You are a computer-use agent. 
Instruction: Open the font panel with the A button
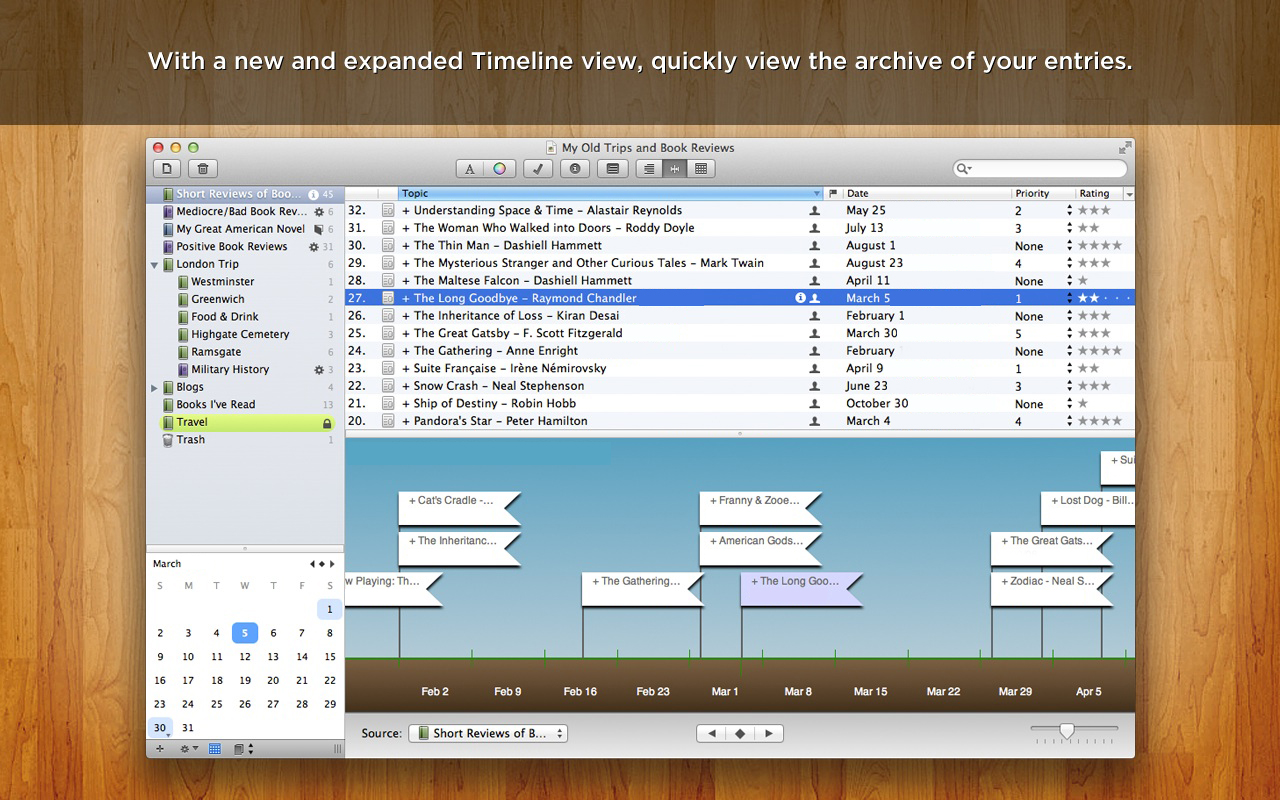tap(470, 169)
